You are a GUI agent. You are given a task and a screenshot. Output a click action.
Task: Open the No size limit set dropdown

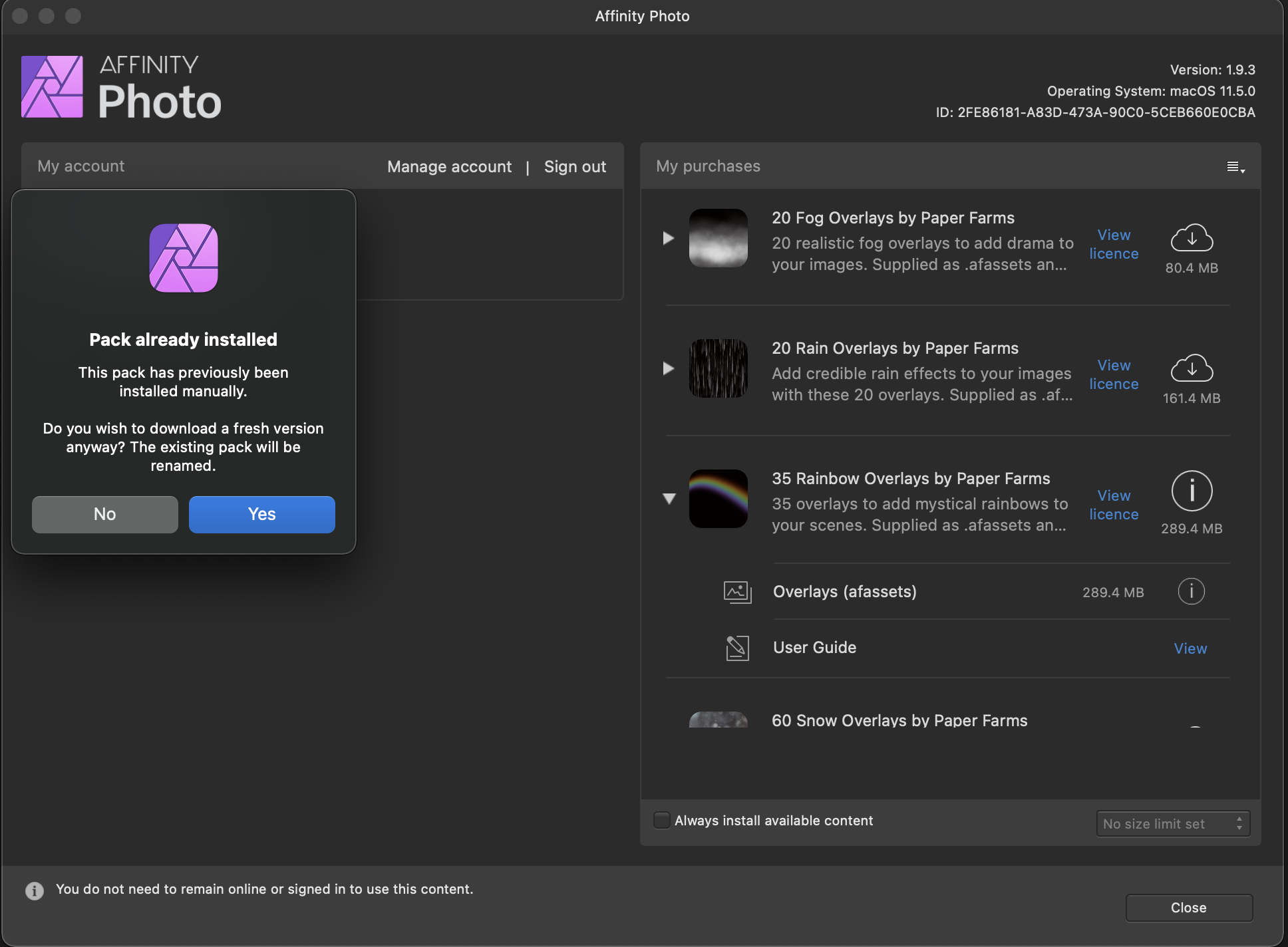(x=1173, y=823)
